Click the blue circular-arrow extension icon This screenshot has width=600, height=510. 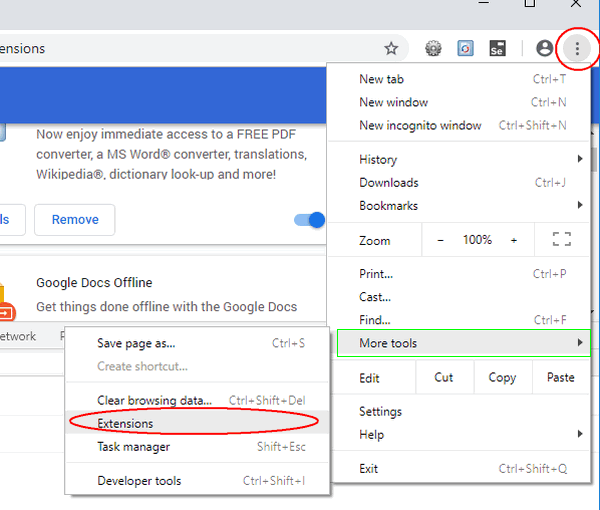point(465,49)
